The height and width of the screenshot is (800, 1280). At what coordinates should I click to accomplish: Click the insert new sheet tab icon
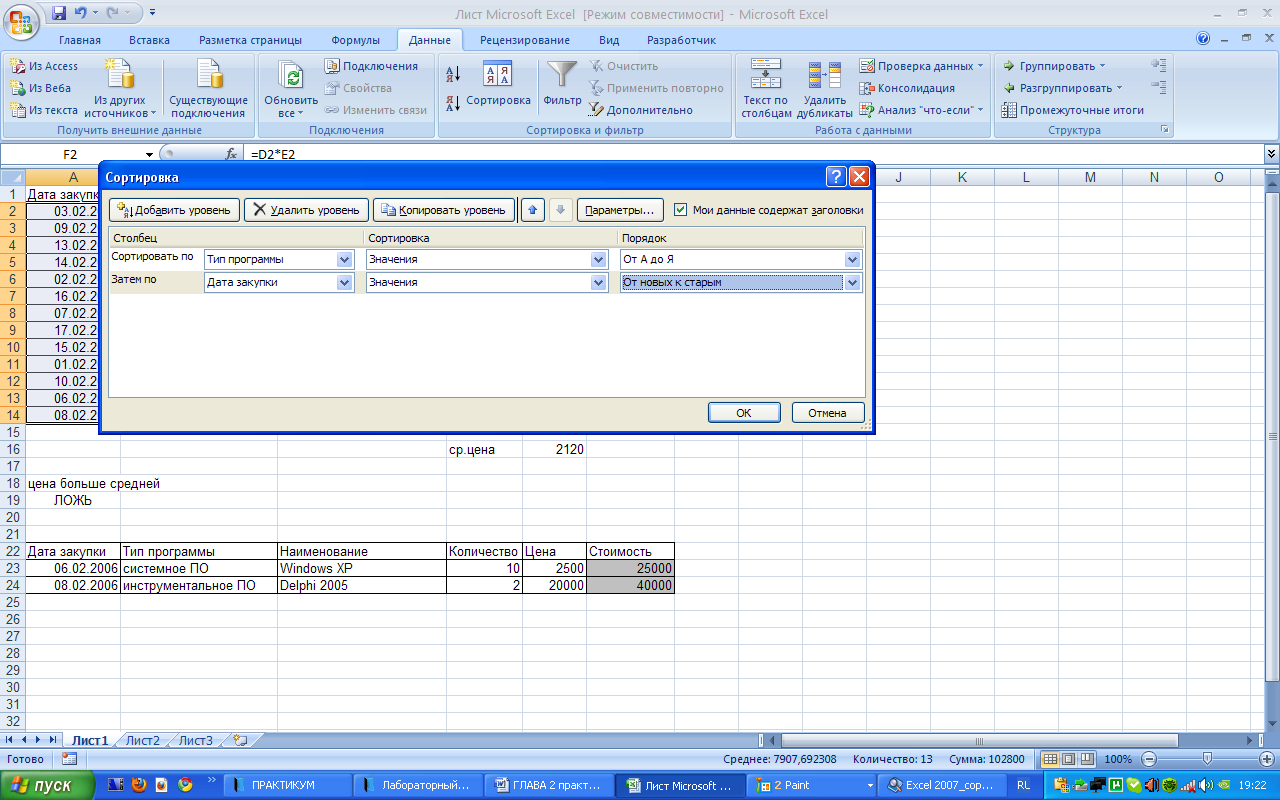click(x=239, y=740)
